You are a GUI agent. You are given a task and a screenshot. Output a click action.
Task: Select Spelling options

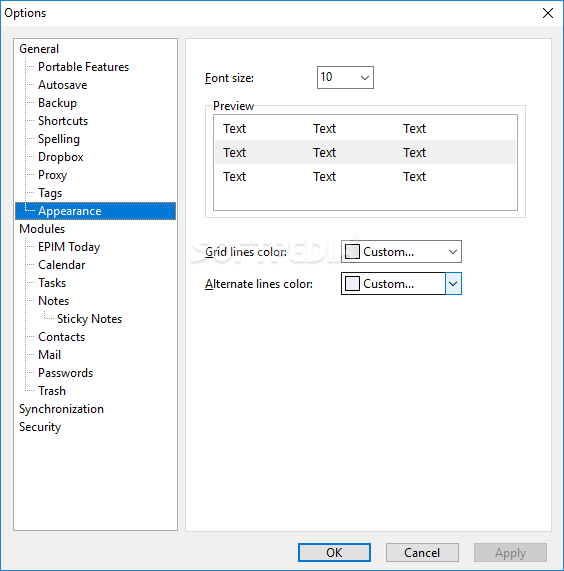(x=59, y=139)
